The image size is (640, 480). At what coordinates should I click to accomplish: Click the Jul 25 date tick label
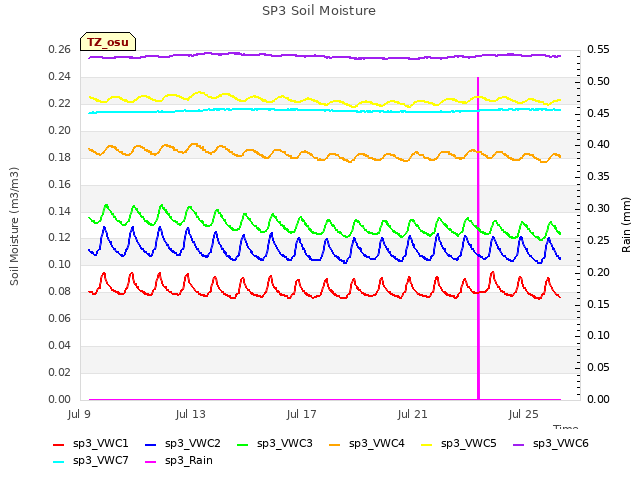click(523, 415)
